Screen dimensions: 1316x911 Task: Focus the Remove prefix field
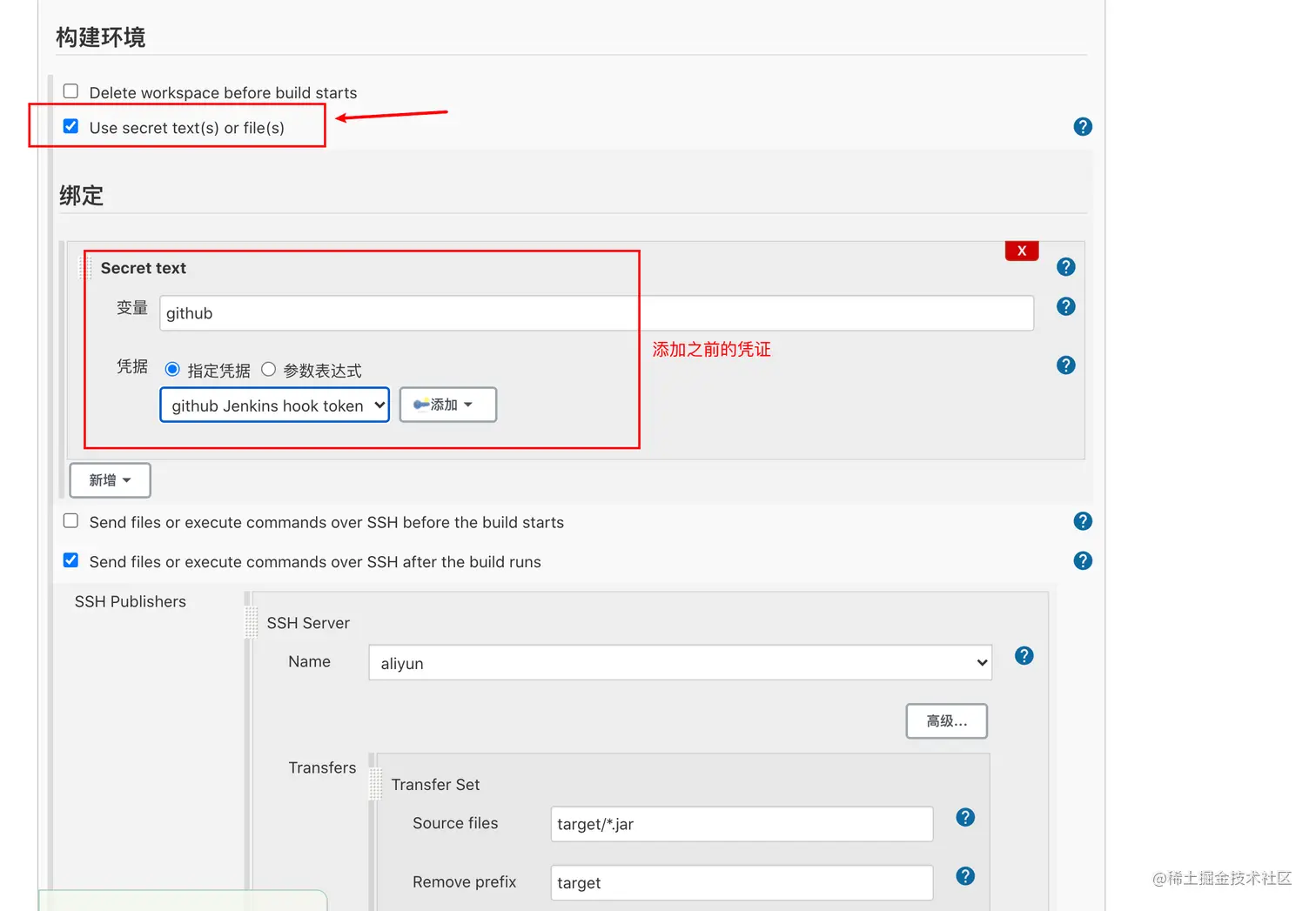coord(742,882)
